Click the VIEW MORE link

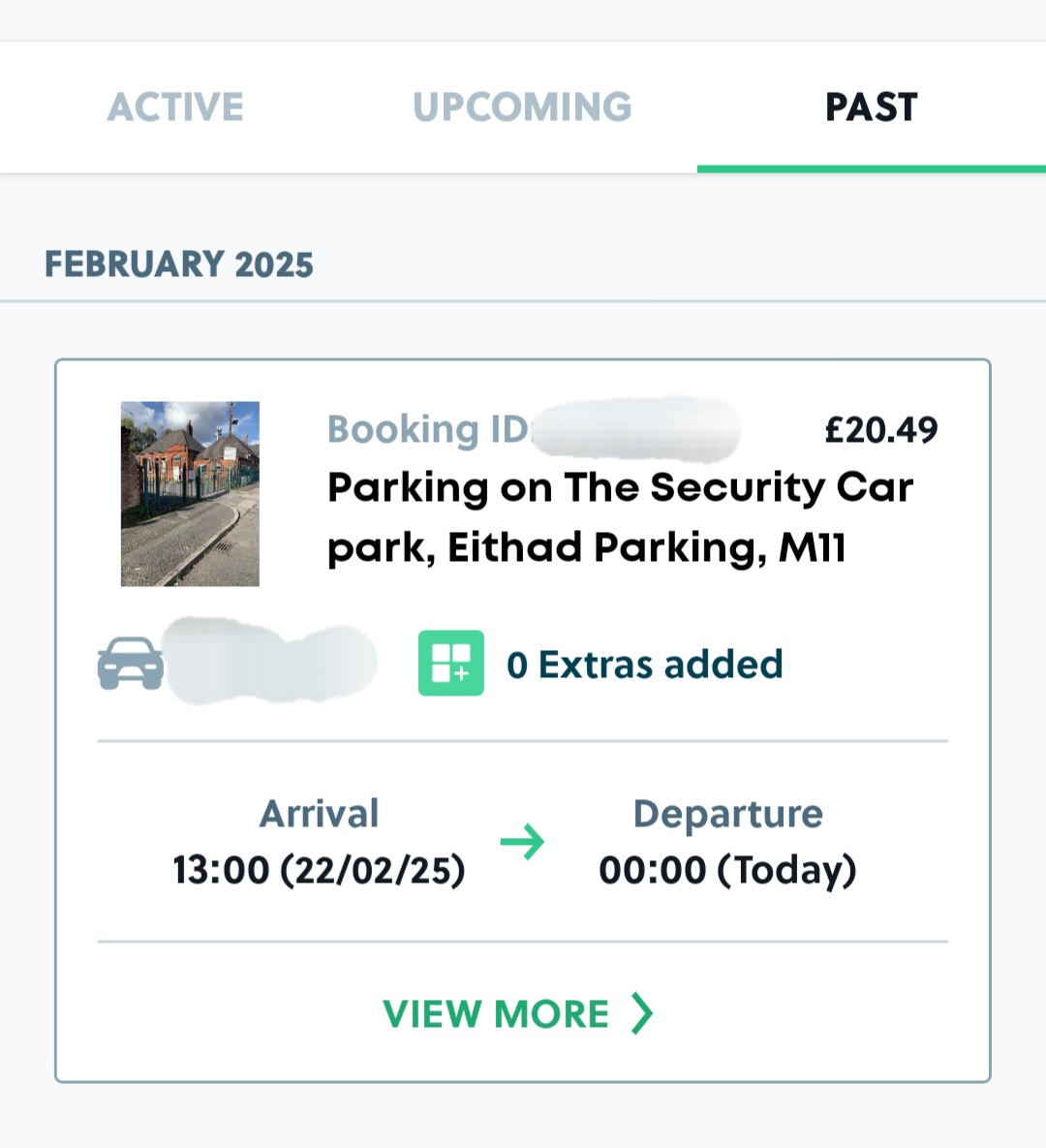[x=496, y=1014]
